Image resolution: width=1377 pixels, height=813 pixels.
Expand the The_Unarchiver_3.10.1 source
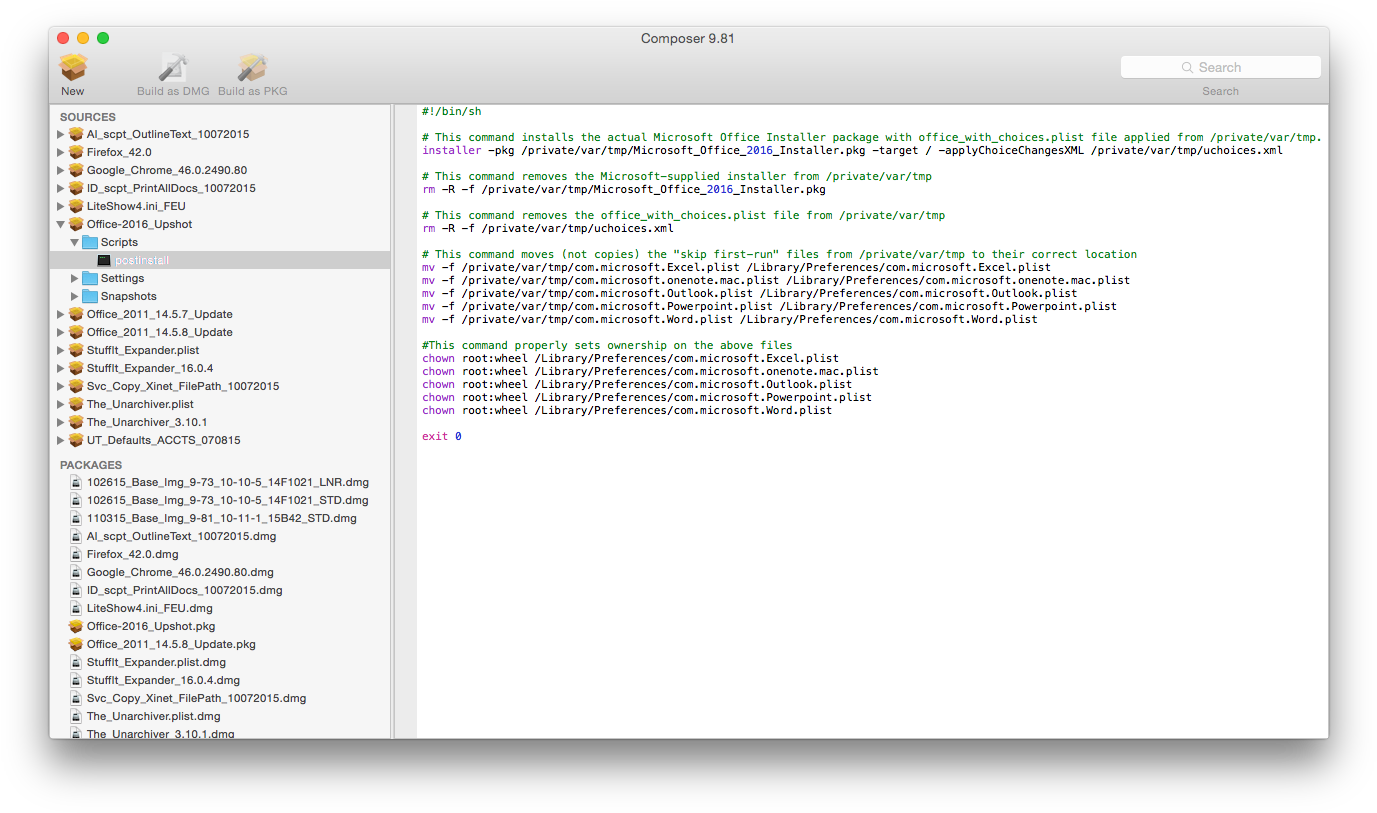tap(60, 421)
